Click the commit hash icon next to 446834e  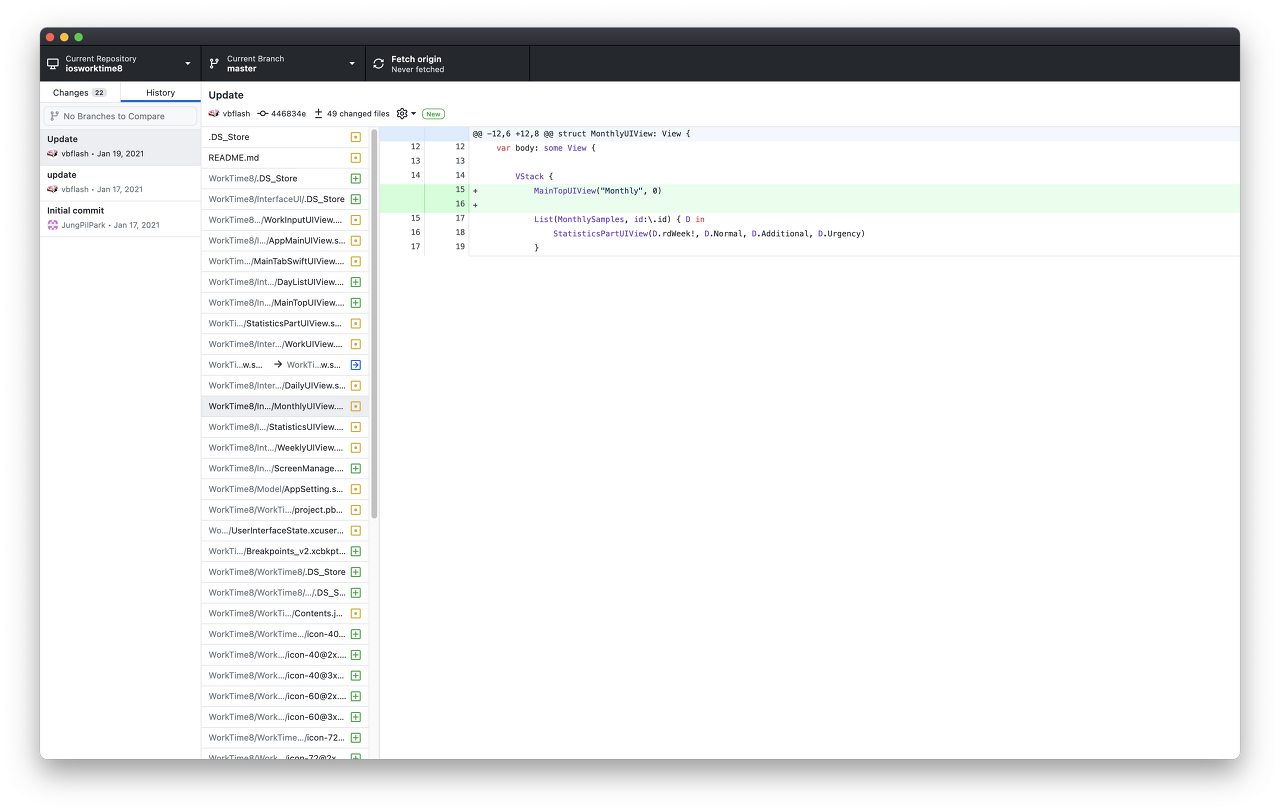[x=263, y=114]
